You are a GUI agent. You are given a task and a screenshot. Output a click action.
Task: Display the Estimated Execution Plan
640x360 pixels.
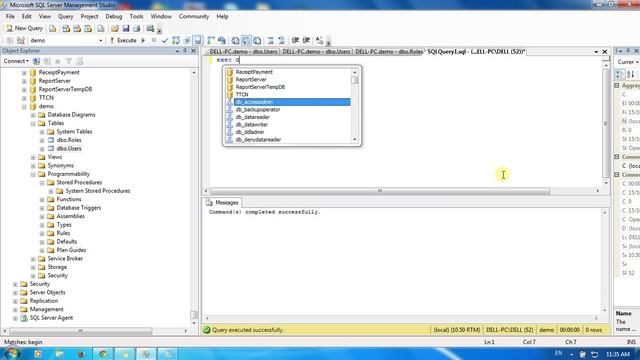(x=176, y=40)
